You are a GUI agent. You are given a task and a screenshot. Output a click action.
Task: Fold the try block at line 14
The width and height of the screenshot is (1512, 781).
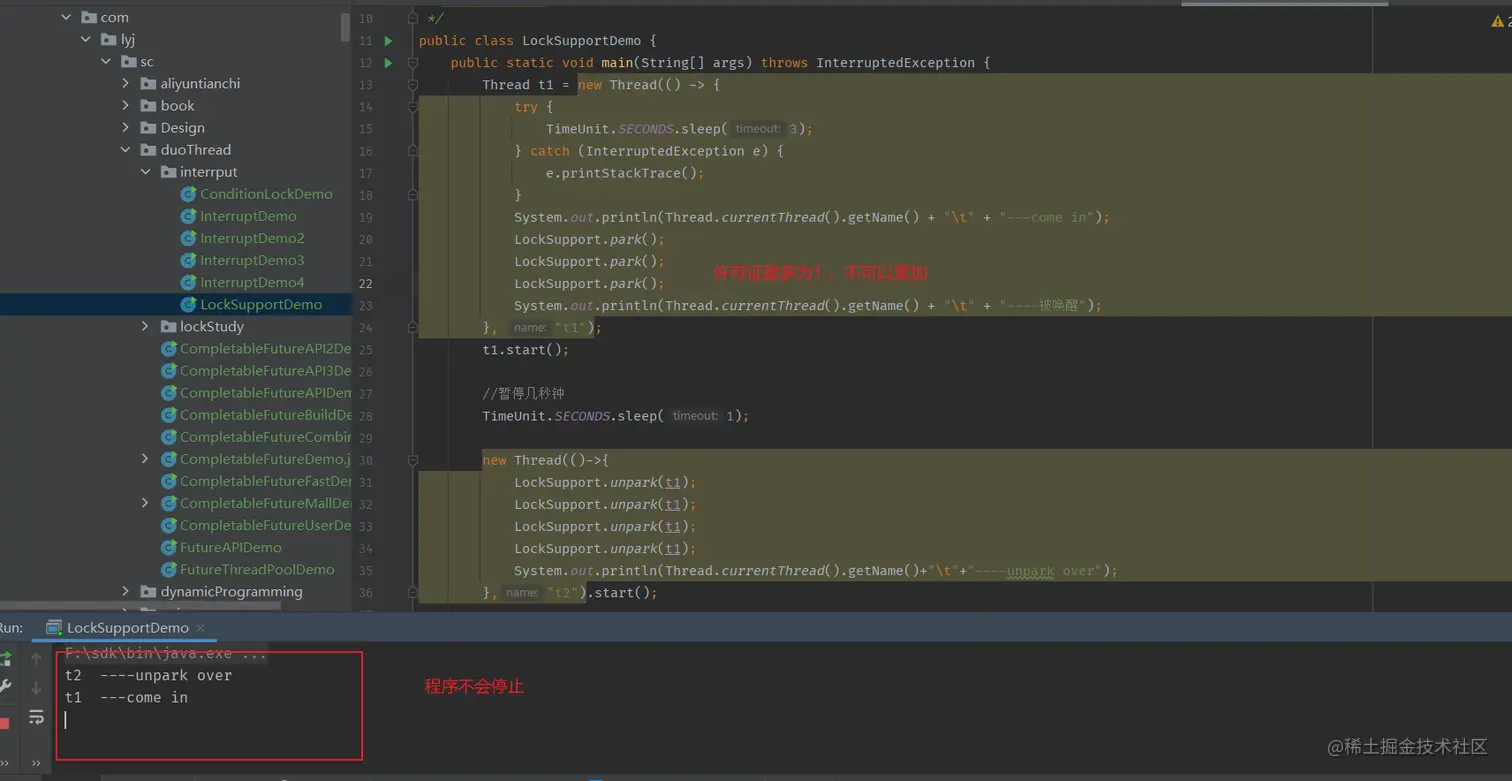[x=413, y=107]
